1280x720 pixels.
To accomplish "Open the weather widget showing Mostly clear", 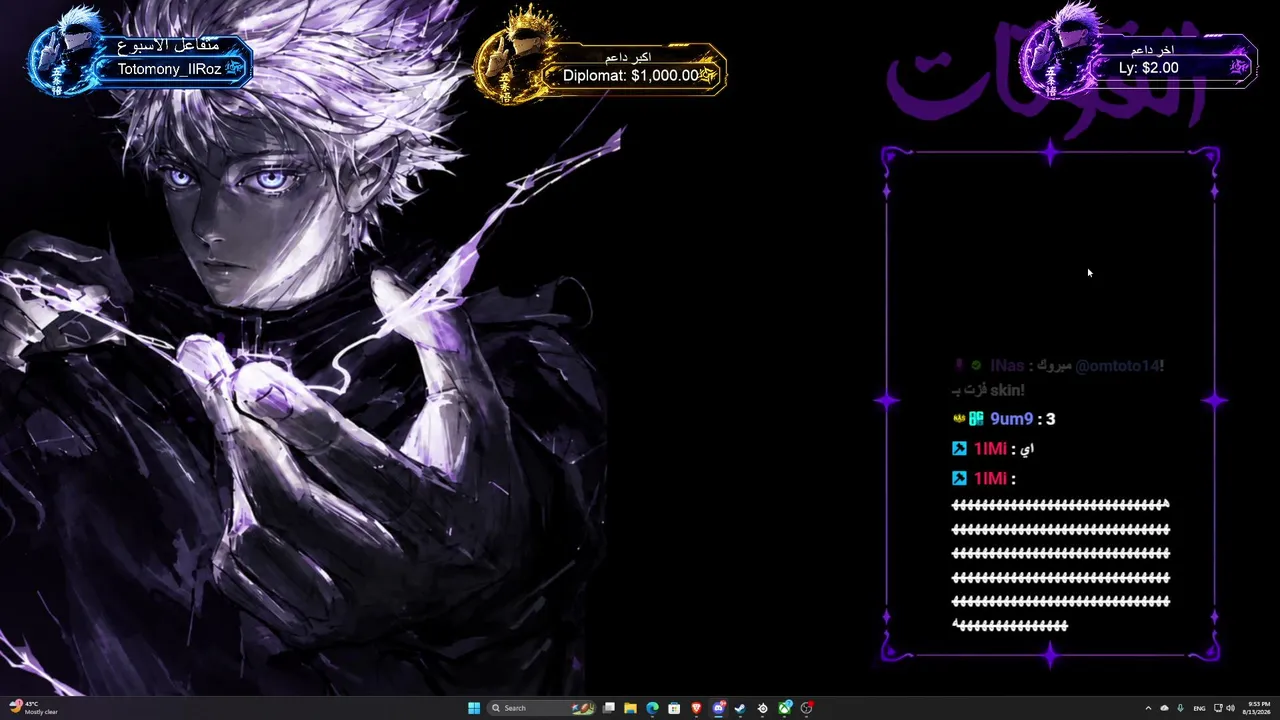I will (x=33, y=708).
